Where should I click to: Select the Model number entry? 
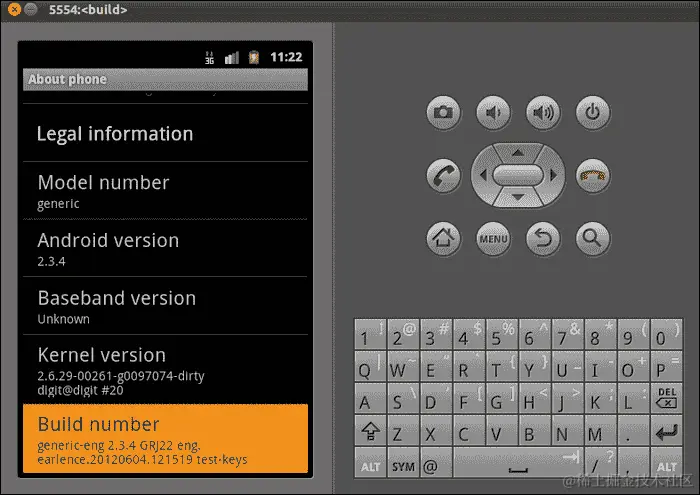pos(165,191)
